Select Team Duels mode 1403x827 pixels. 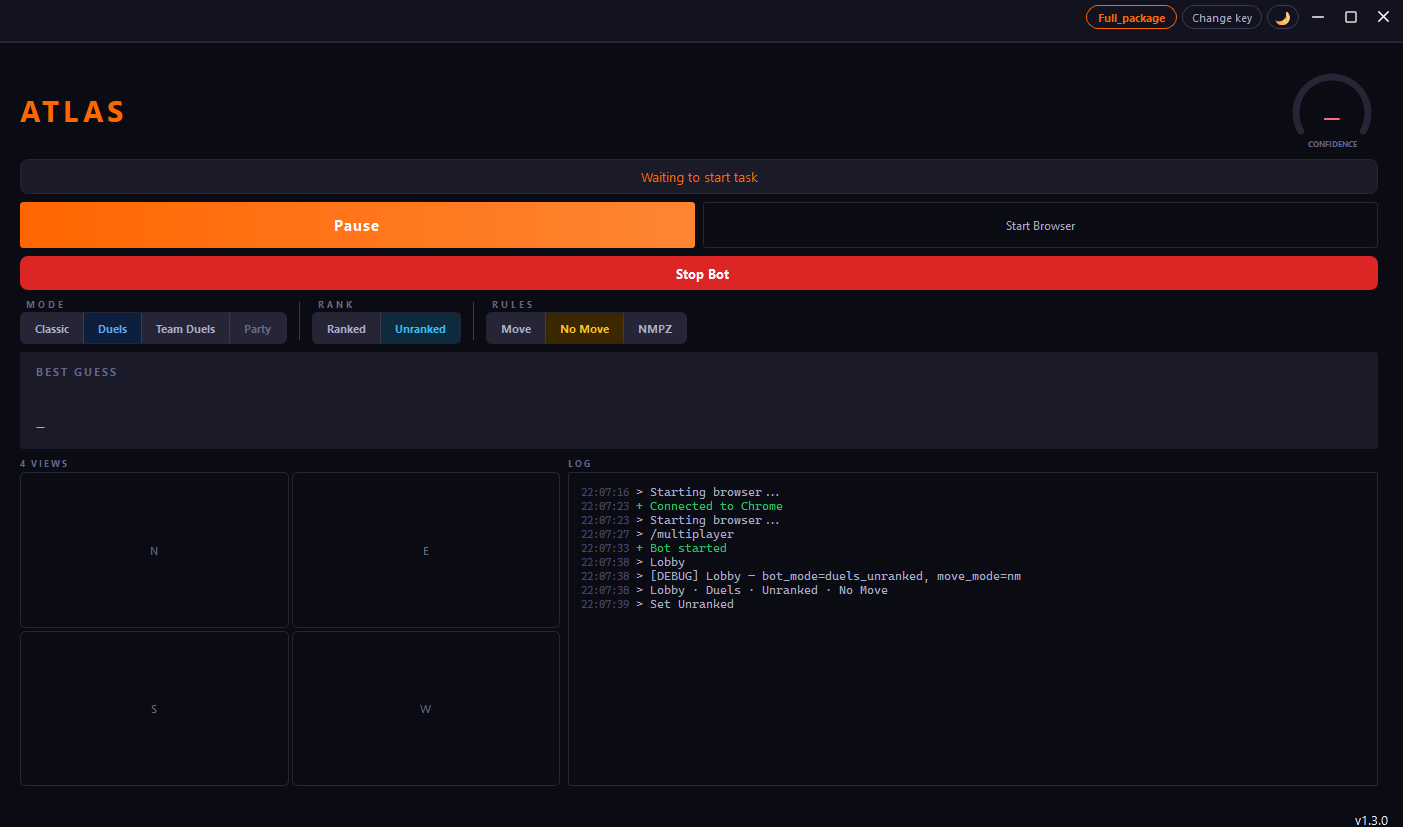pyautogui.click(x=184, y=328)
